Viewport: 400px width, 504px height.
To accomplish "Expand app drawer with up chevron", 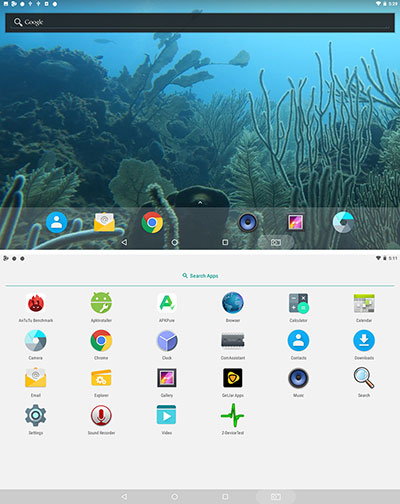I will [x=200, y=202].
